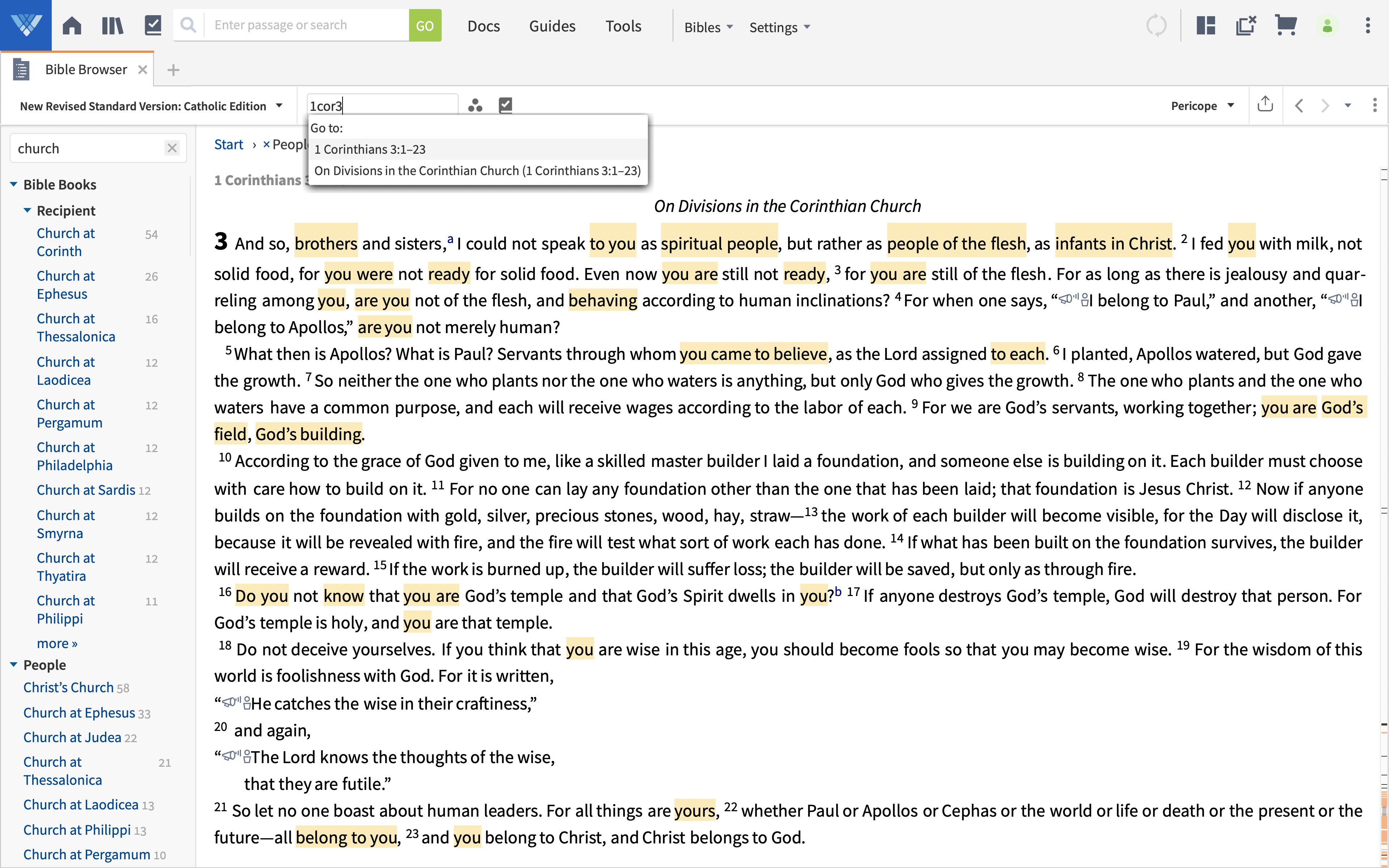Click the sync status icon
1389x868 pixels.
(x=1156, y=26)
